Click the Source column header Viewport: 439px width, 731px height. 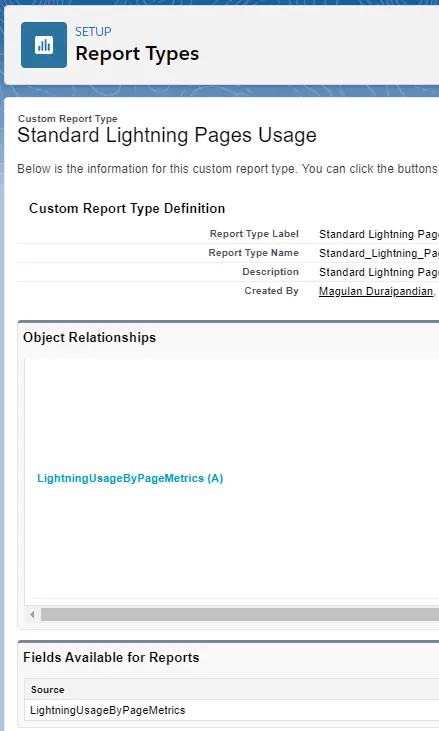click(x=48, y=690)
